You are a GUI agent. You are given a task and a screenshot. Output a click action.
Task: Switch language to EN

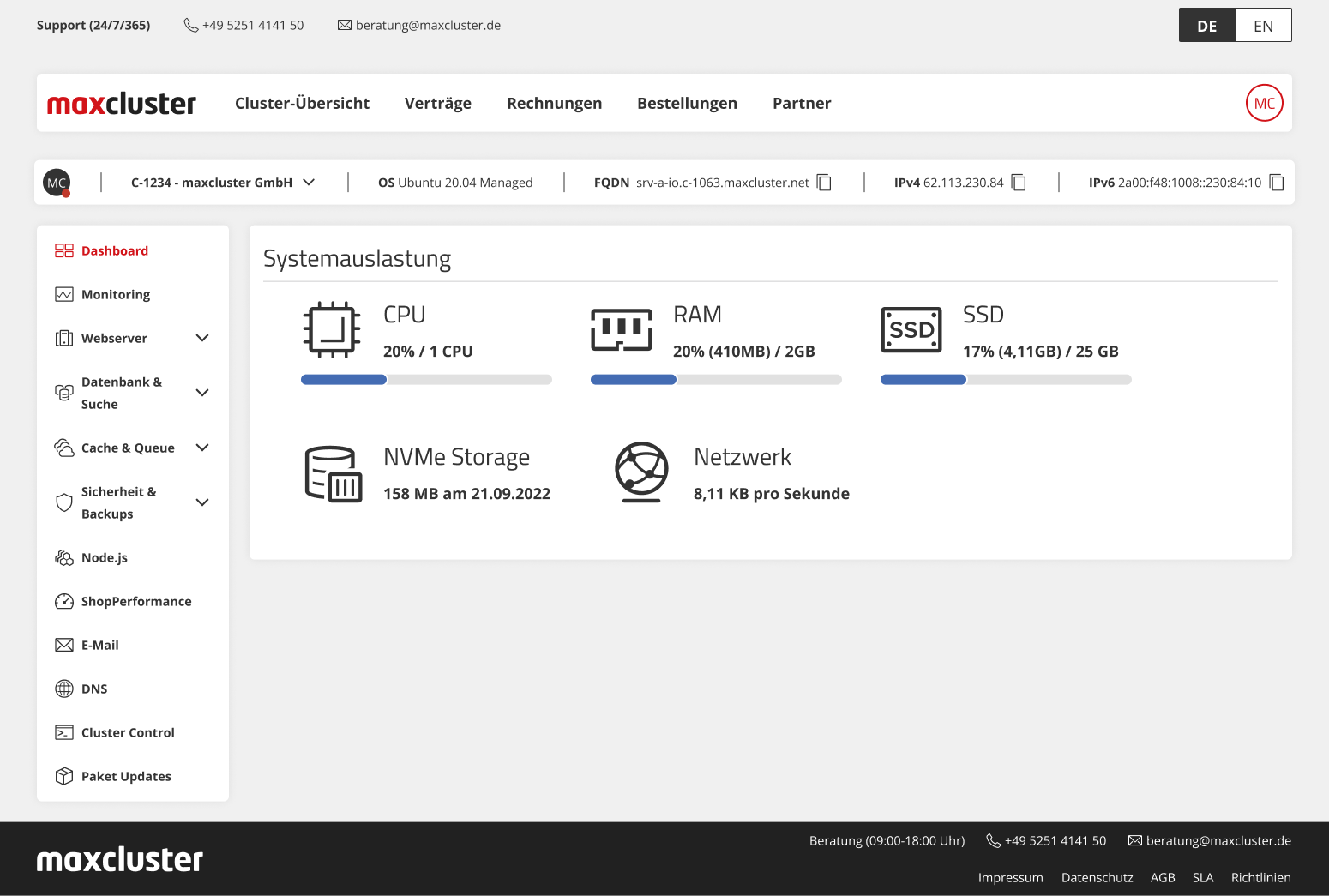pos(1263,26)
